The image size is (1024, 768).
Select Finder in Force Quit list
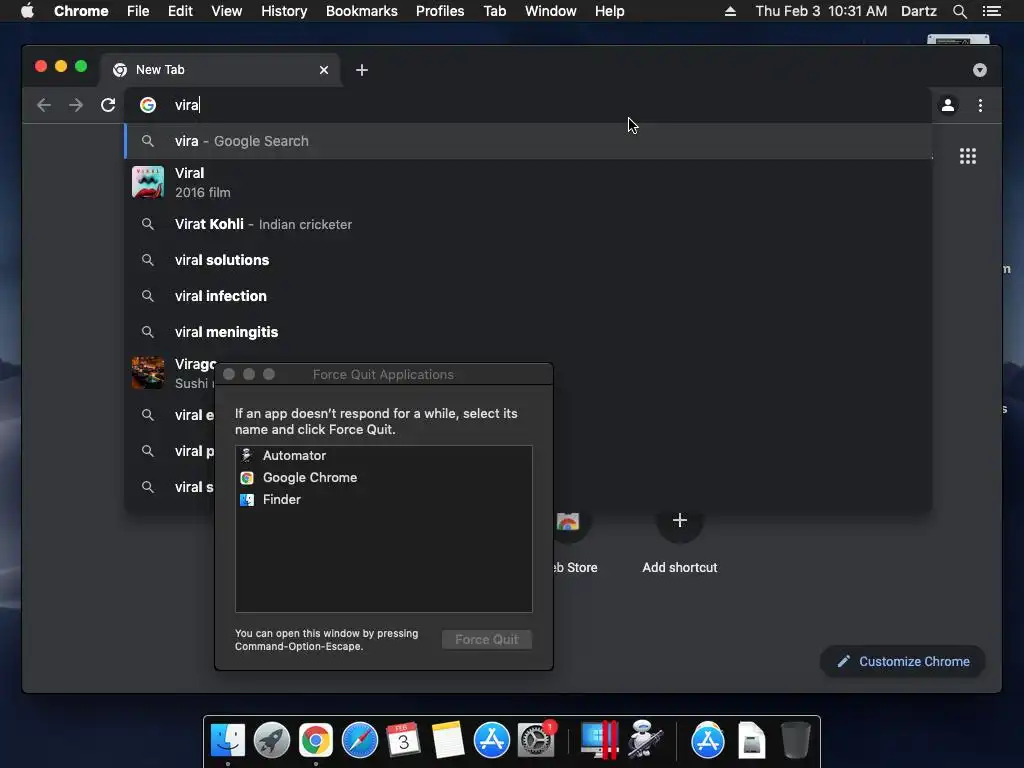tap(383, 500)
